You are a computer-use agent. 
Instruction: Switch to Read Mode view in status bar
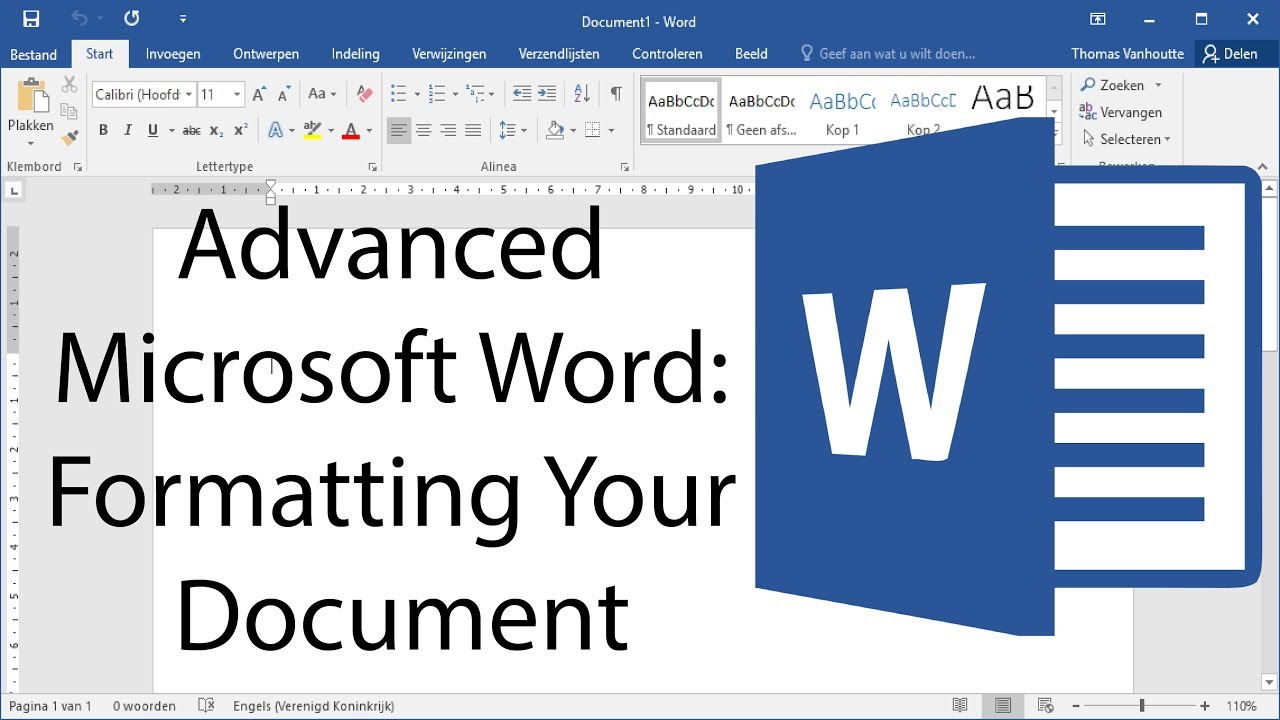click(960, 706)
